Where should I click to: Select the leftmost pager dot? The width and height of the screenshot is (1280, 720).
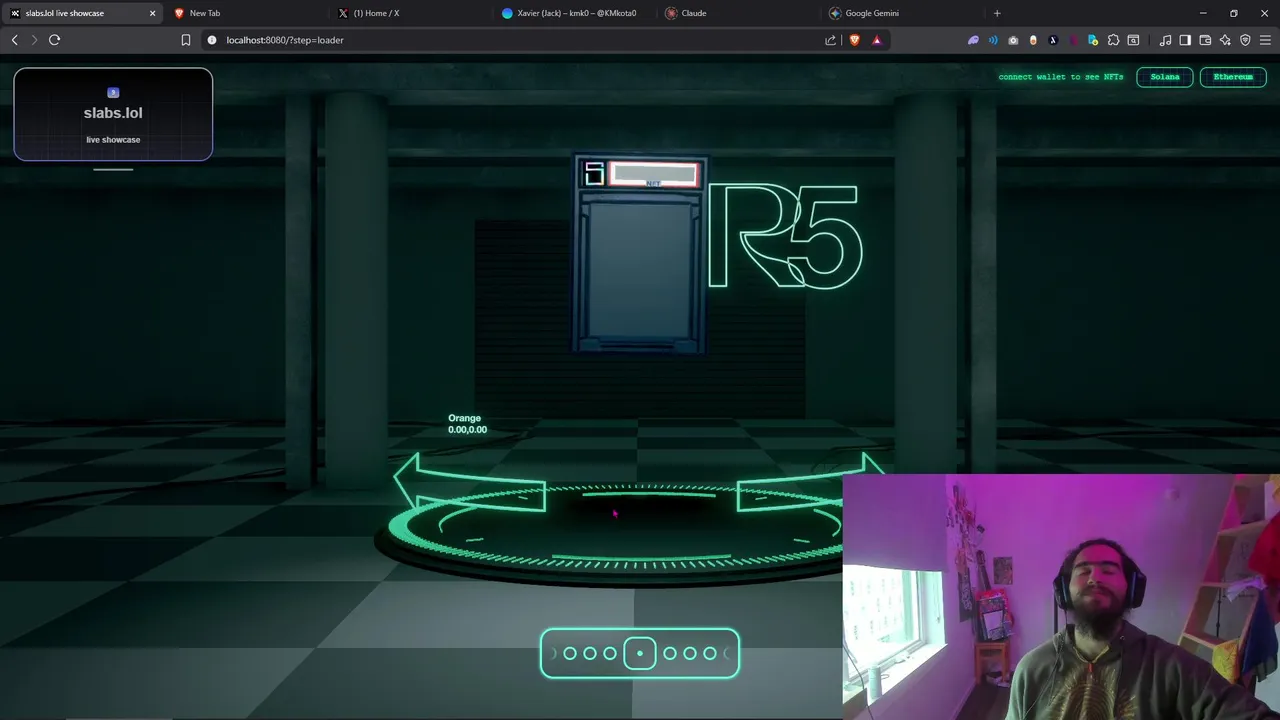(x=570, y=653)
